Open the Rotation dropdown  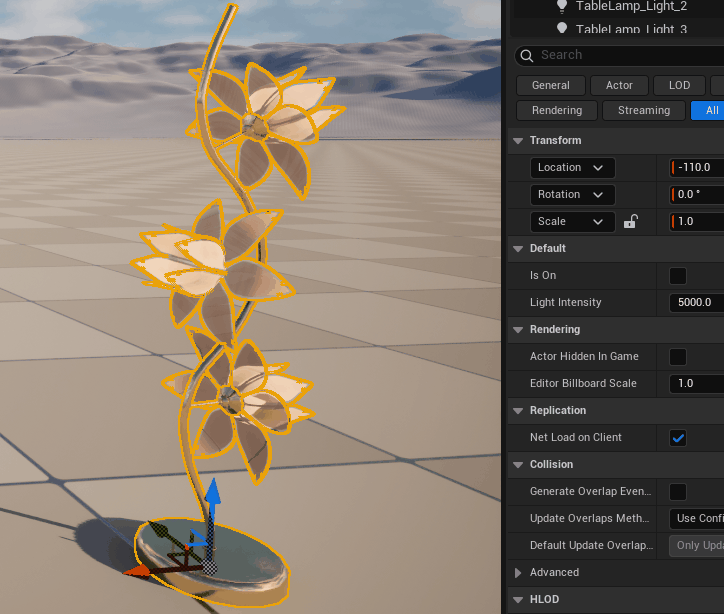572,195
